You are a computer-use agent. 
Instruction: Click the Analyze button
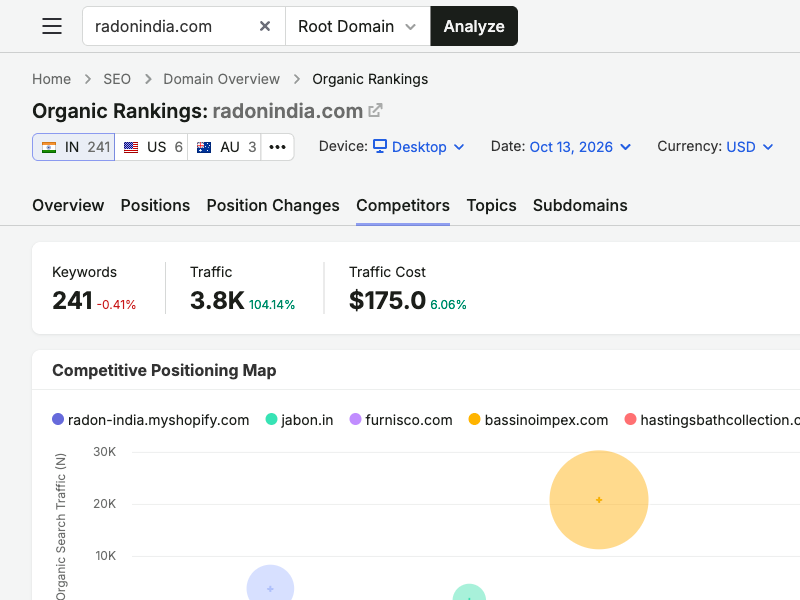474,26
